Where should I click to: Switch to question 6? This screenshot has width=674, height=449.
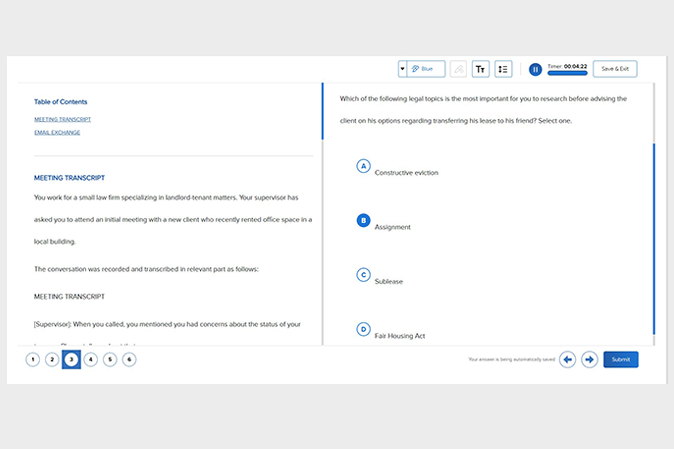tap(129, 359)
